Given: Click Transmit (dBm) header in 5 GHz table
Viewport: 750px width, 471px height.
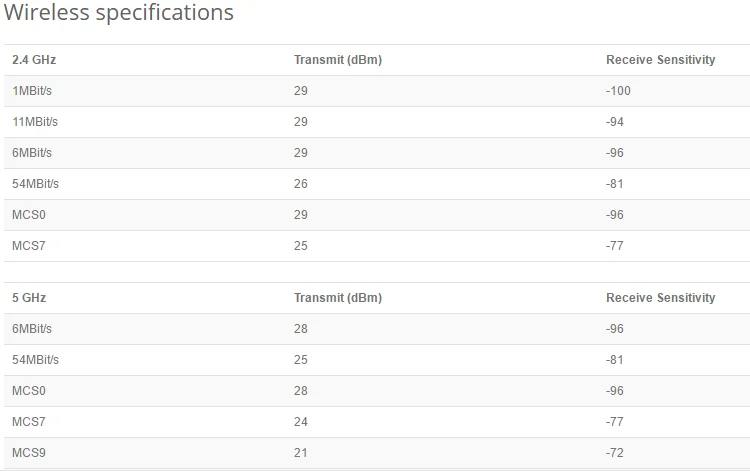Looking at the screenshot, I should pyautogui.click(x=338, y=298).
